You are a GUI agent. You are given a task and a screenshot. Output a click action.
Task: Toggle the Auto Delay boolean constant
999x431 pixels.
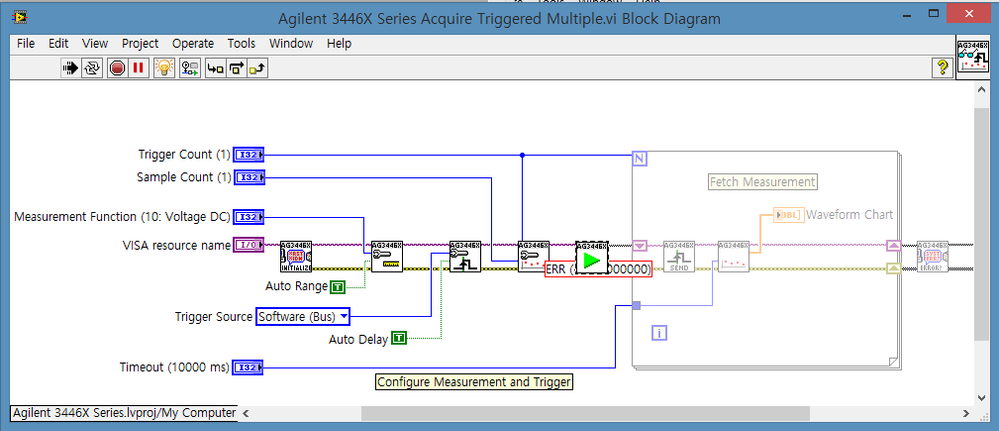point(399,338)
